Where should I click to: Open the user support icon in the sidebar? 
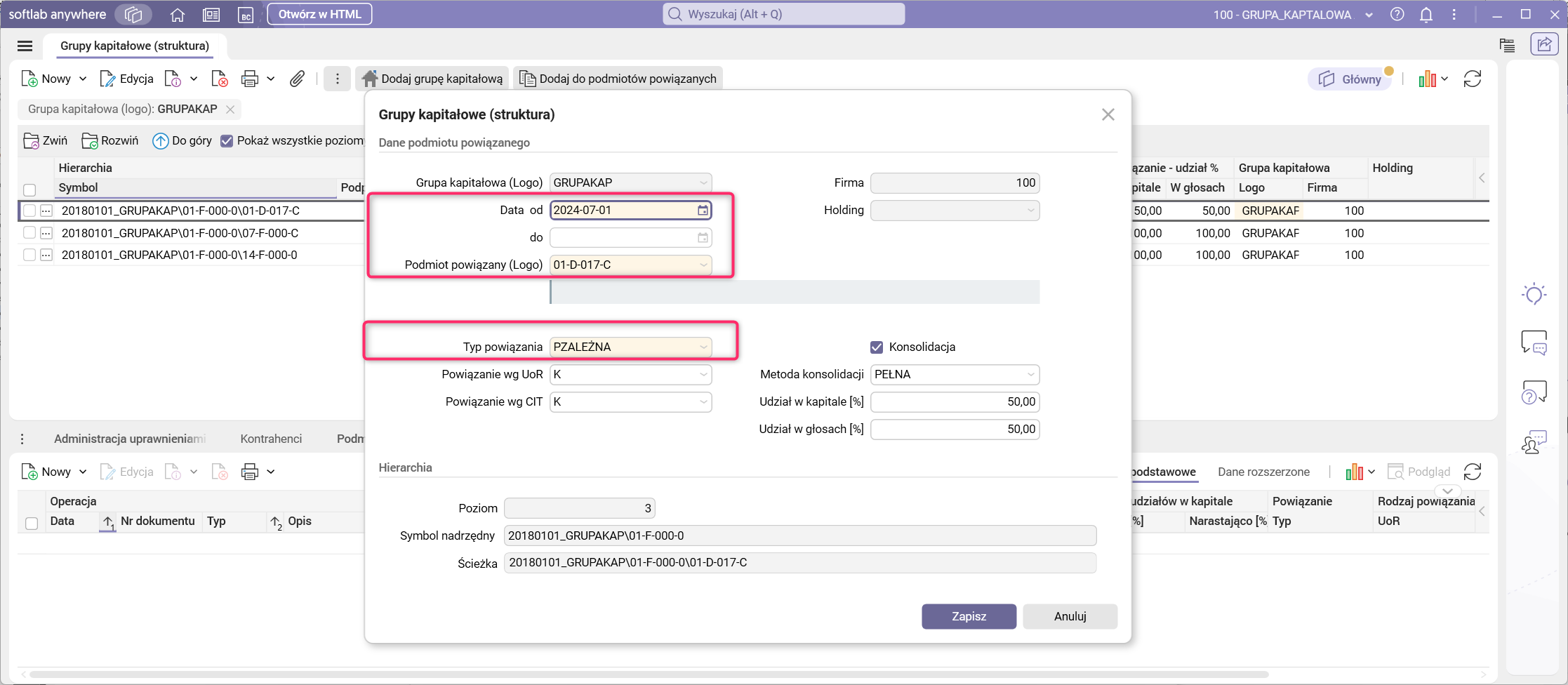(x=1534, y=443)
